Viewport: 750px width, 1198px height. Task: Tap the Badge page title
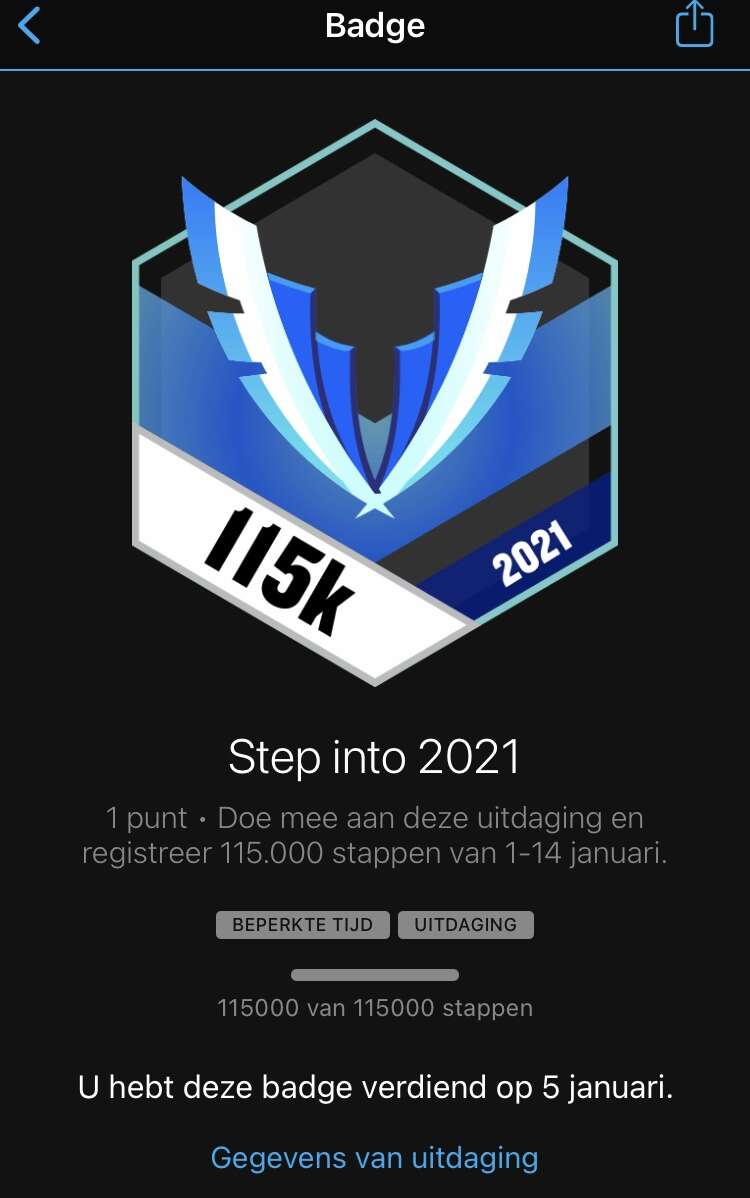pos(375,25)
